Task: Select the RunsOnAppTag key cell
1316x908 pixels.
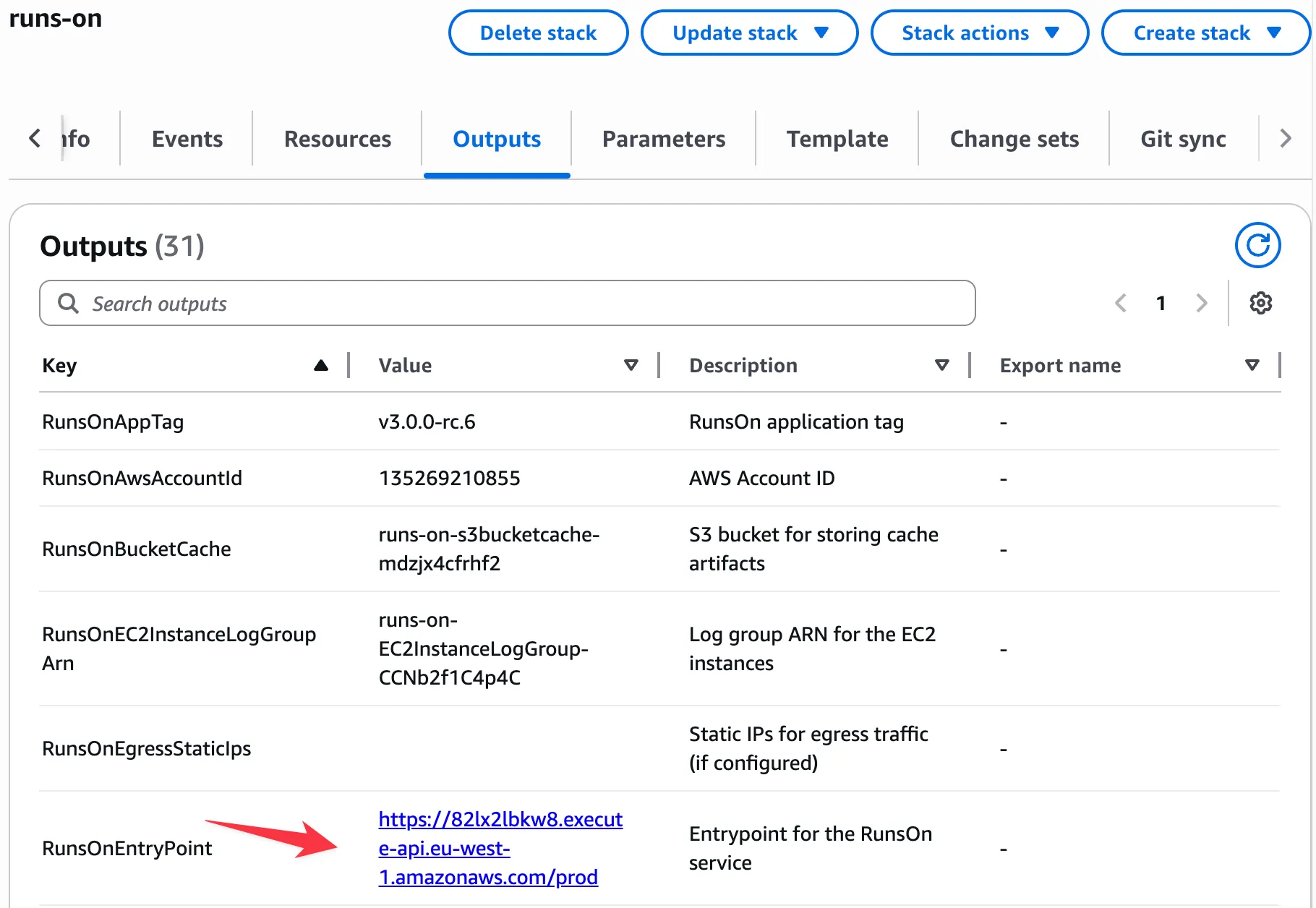Action: [113, 421]
